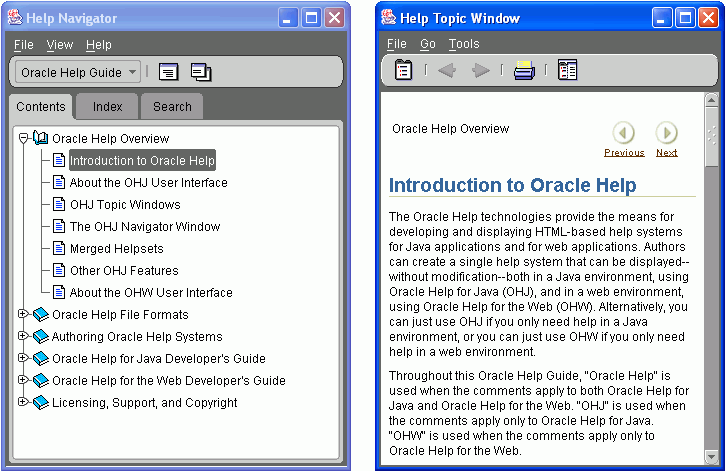This screenshot has width=726, height=471.
Task: Click the book icon beside Authoring Oracle Help Systems
Action: tap(41, 336)
